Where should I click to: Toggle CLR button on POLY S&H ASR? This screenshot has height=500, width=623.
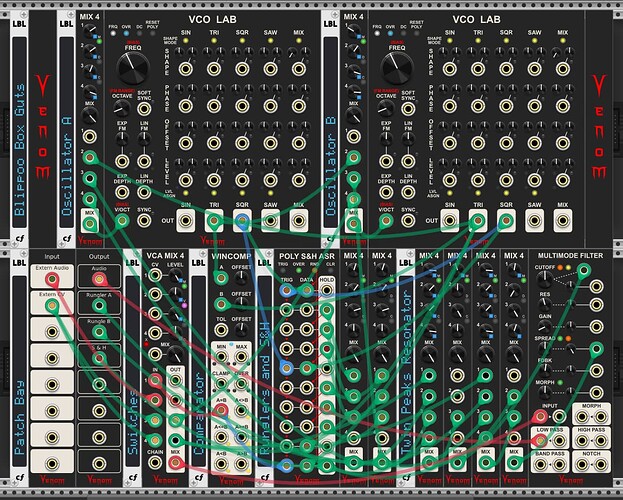click(330, 270)
